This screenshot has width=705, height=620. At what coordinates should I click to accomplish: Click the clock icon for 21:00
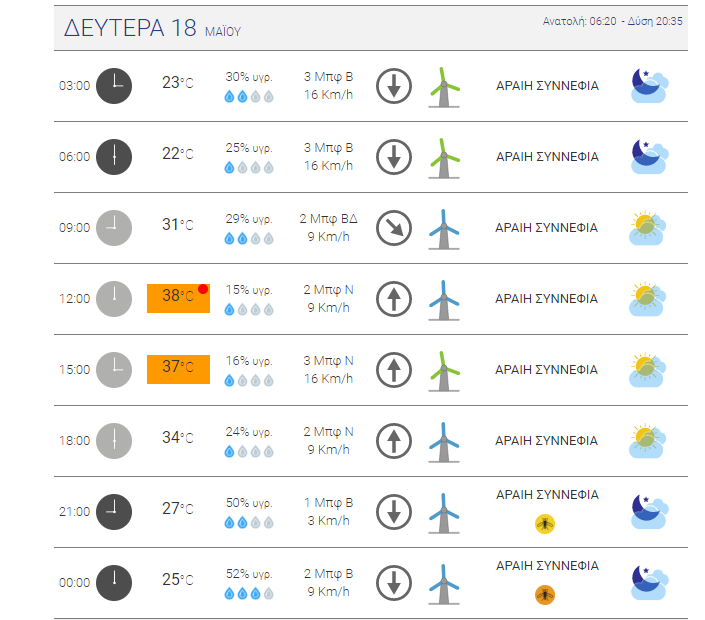tap(114, 512)
